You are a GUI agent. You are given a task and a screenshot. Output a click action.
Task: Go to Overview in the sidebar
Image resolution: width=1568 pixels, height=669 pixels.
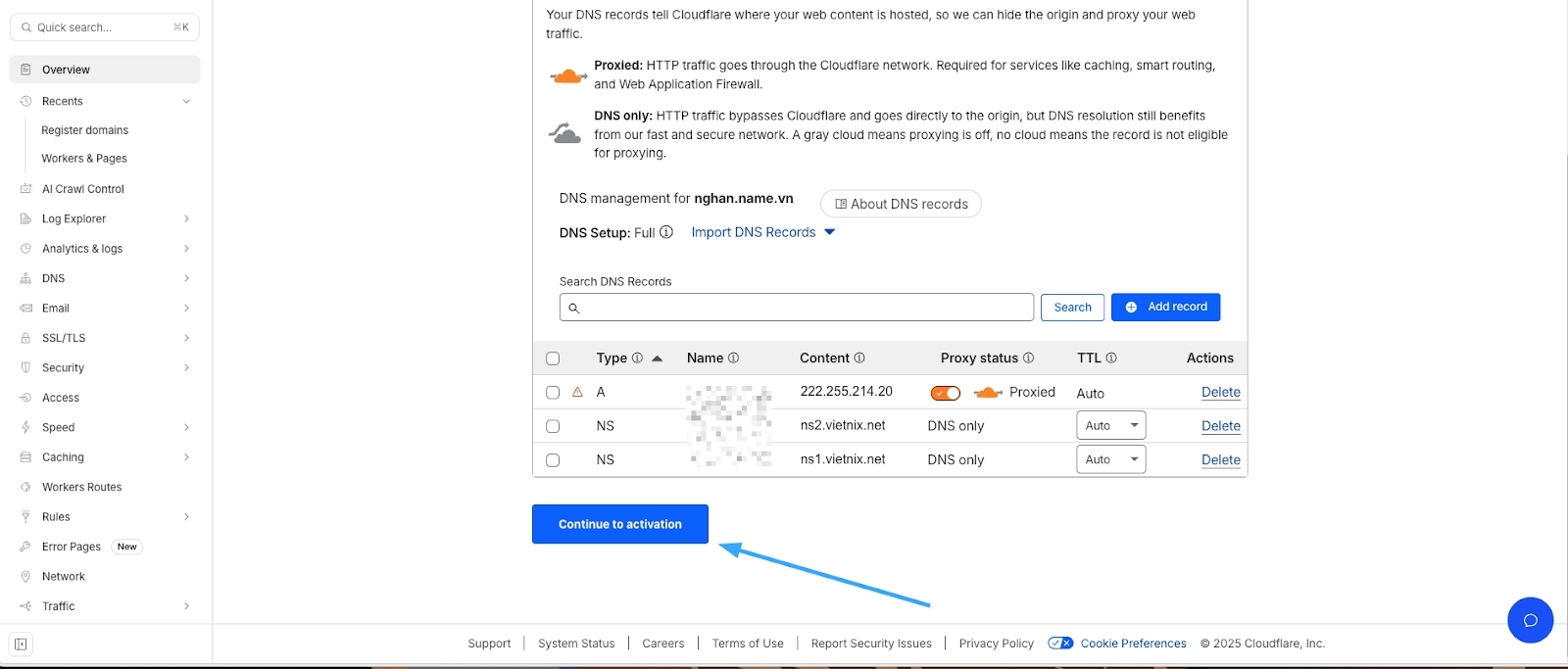coord(66,70)
